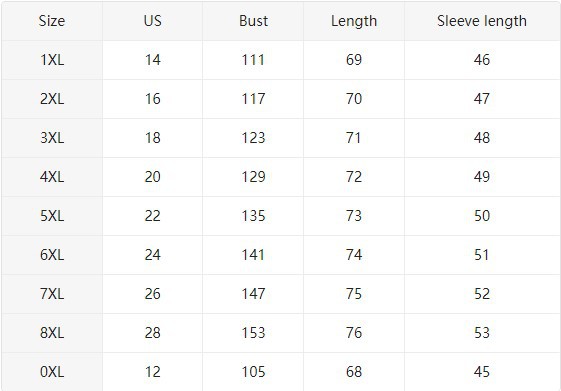Screen dimensions: 561x391
Task: Click the 5XL size cell
Action: 52,216
